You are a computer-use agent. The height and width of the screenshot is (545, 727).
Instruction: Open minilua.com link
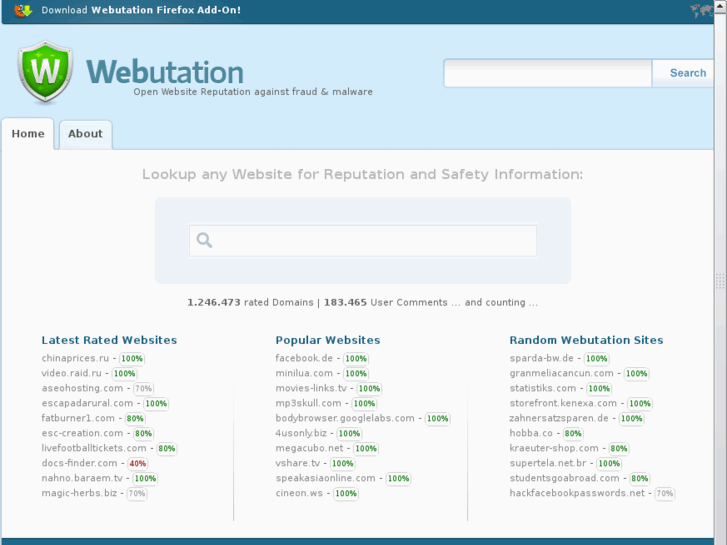304,373
